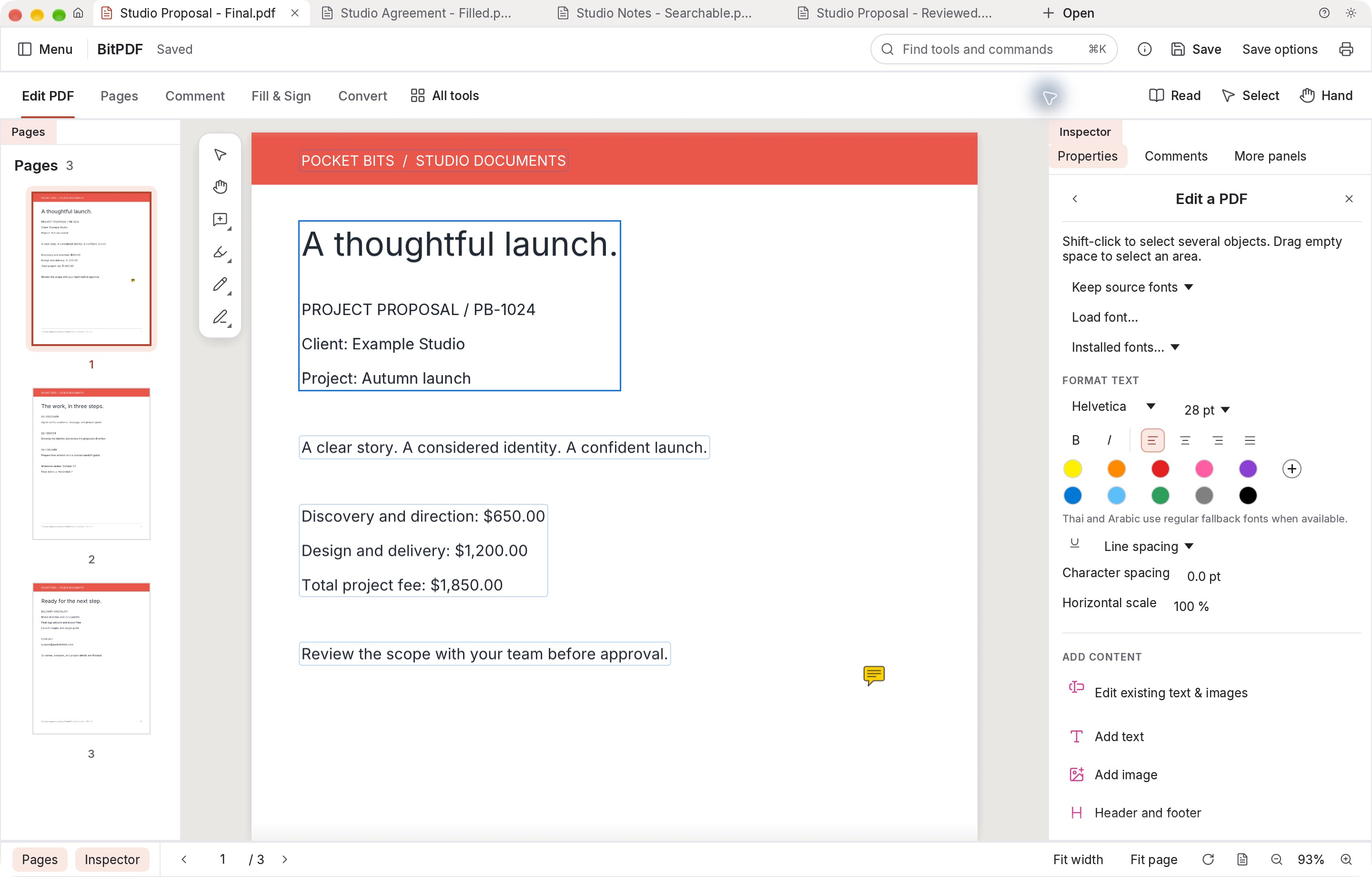This screenshot has width=1372, height=877.
Task: Pick the pencil draw tool
Action: tap(220, 285)
